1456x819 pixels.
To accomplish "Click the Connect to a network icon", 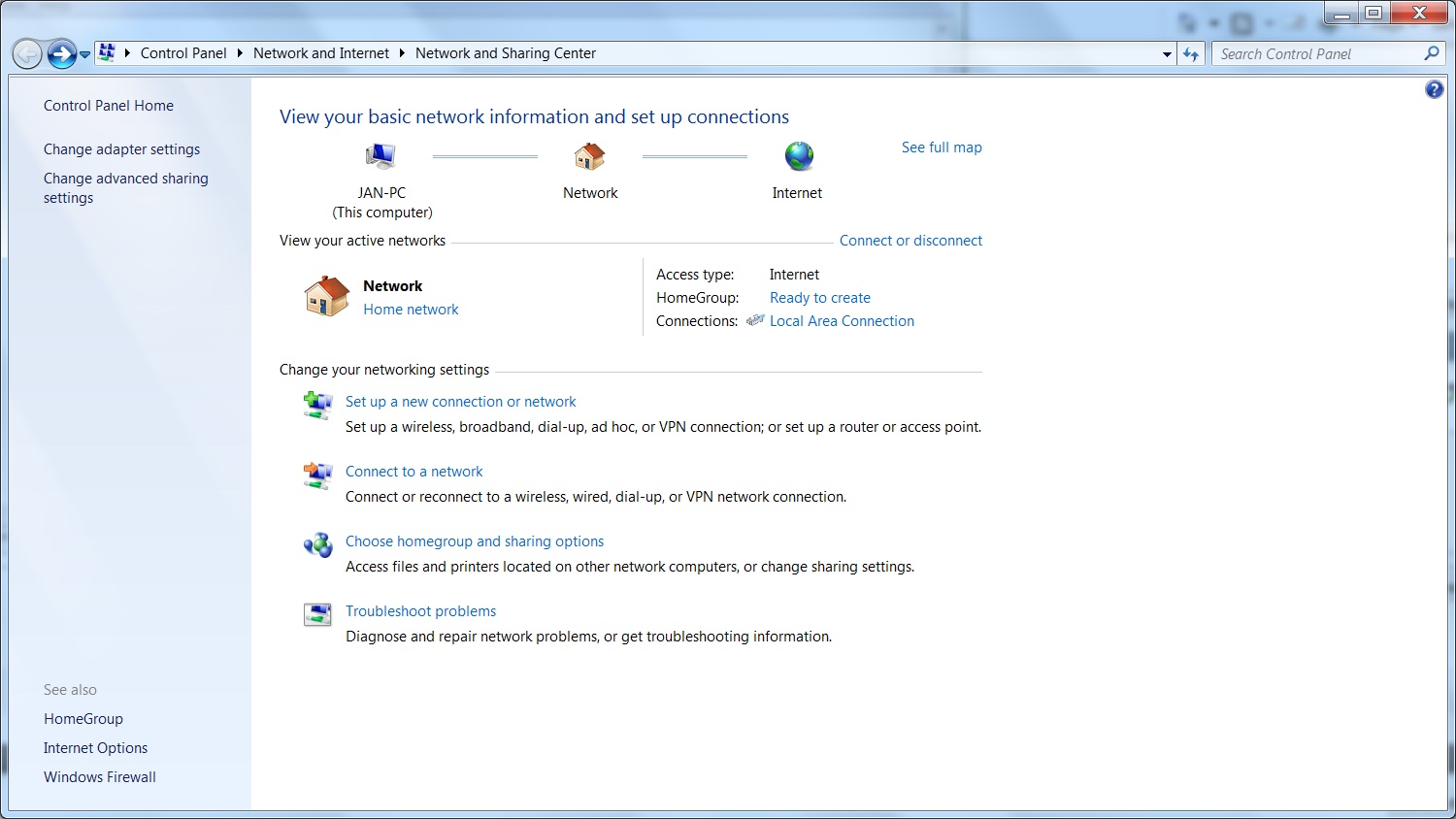I will click(317, 475).
